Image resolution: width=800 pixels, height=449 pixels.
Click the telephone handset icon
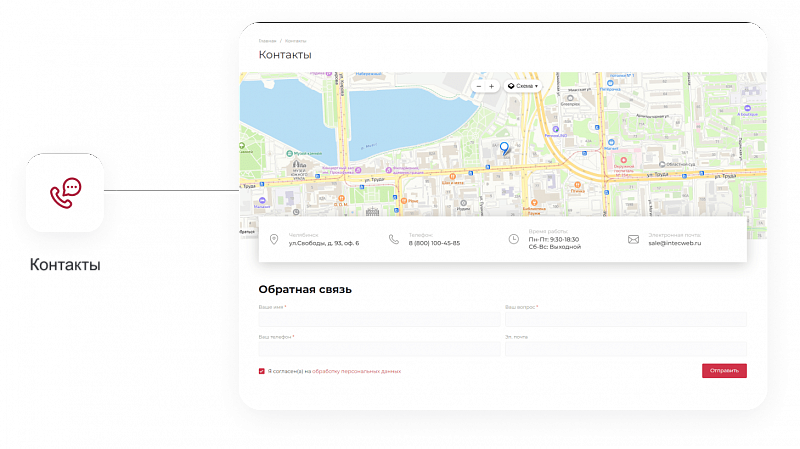click(x=393, y=239)
